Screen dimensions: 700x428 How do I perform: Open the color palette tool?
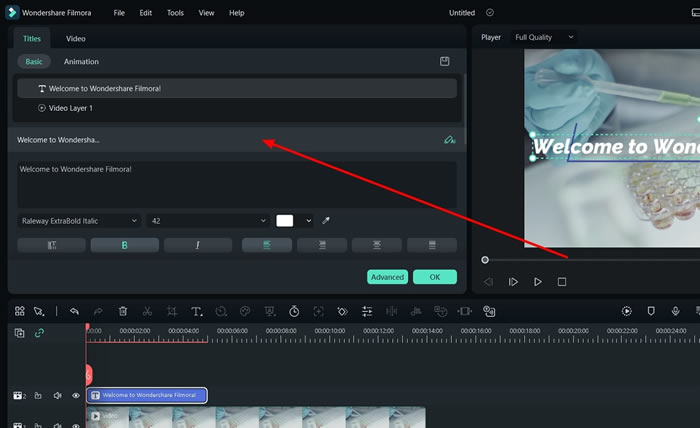245,311
